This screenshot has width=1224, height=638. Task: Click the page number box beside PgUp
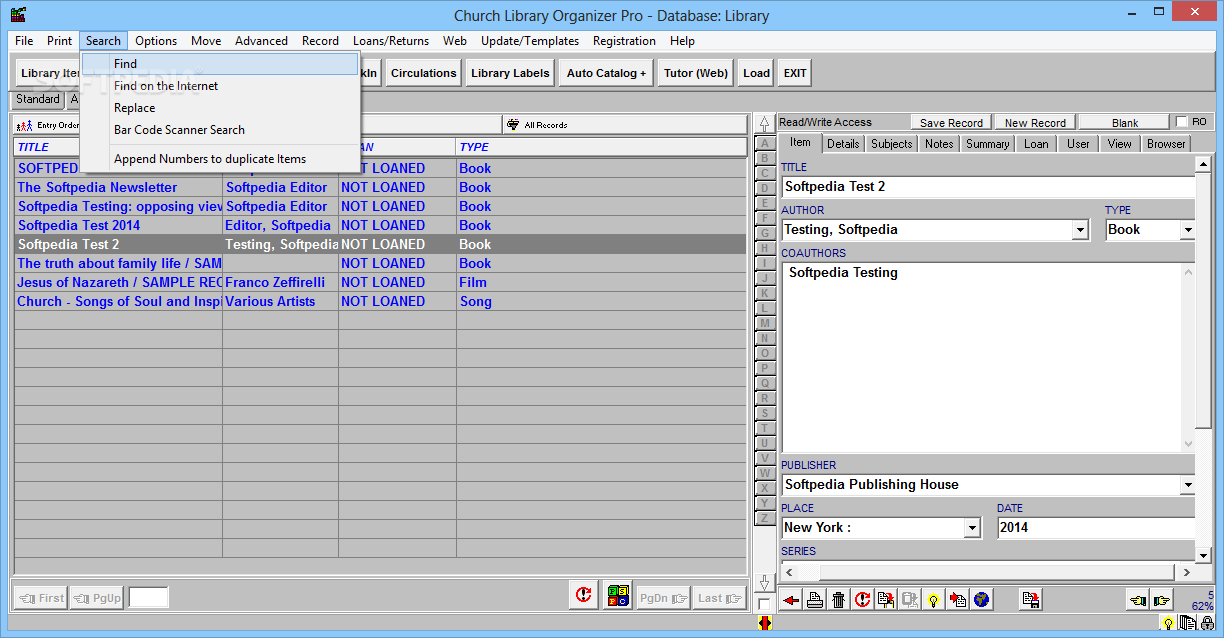click(149, 598)
